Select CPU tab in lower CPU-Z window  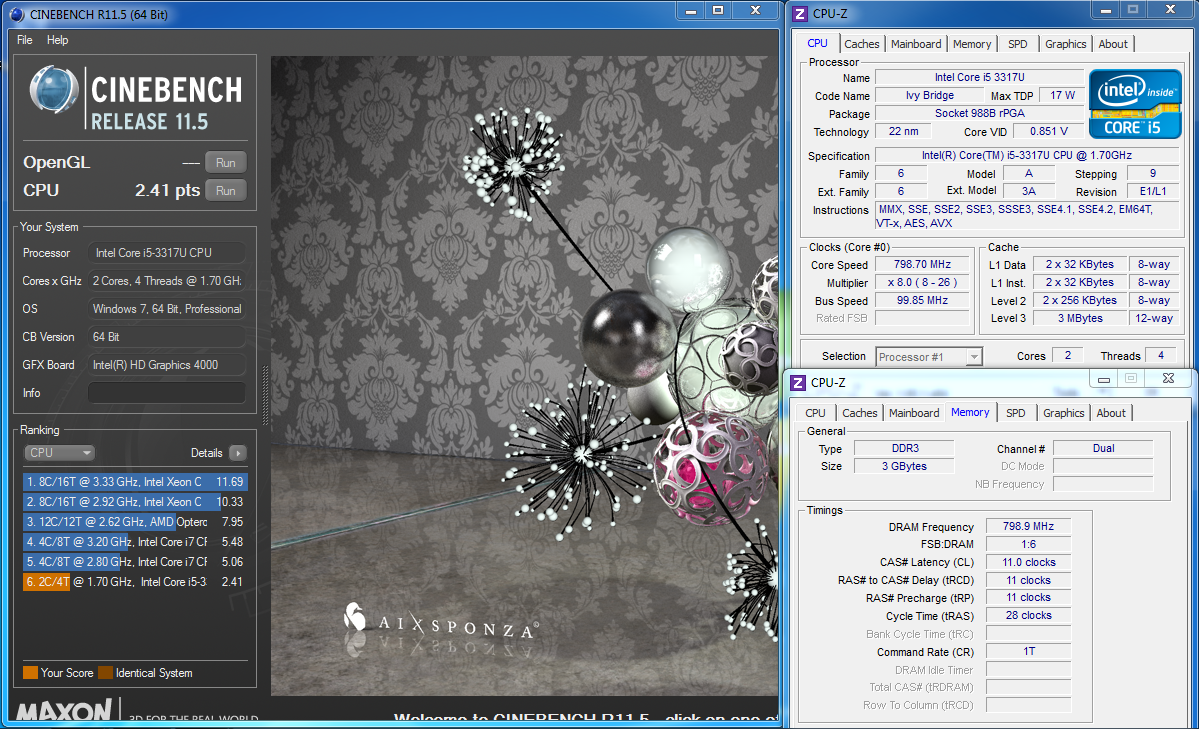click(815, 413)
